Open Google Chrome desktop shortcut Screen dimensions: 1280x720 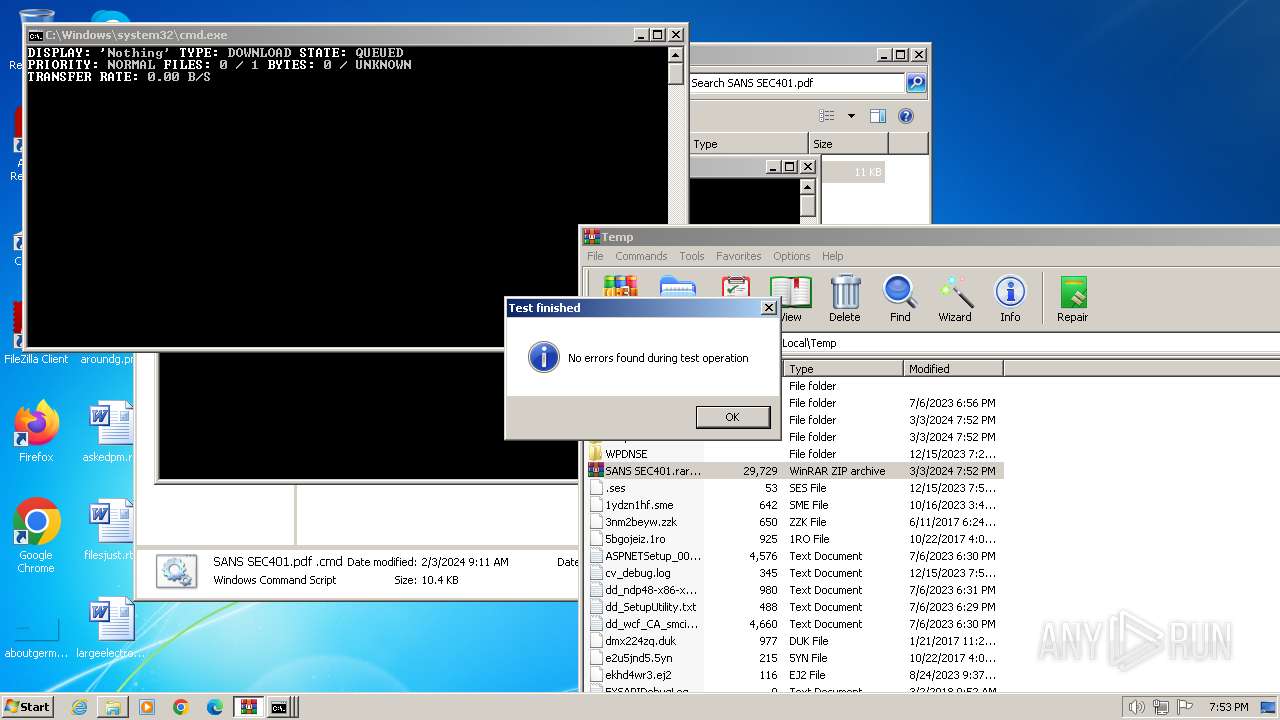point(36,536)
